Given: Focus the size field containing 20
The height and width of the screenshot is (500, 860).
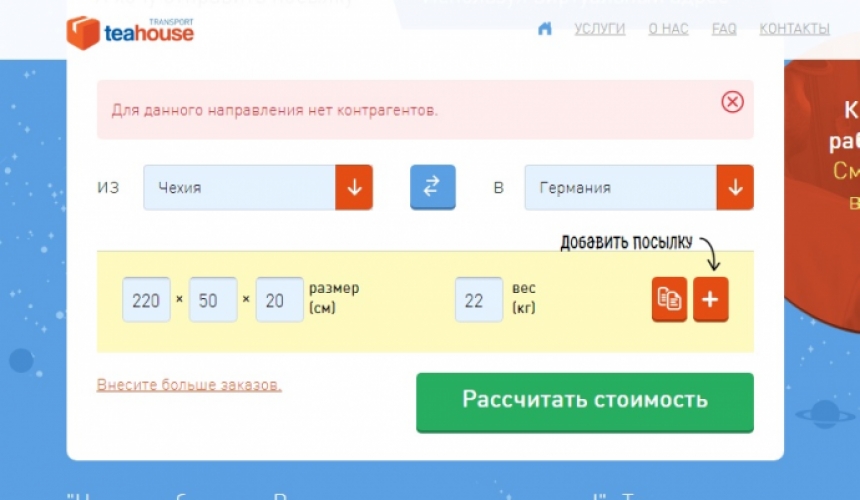Looking at the screenshot, I should 279,300.
